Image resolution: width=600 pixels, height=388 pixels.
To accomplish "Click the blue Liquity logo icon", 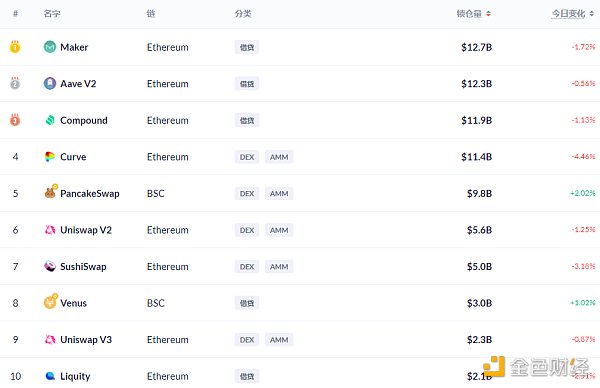I will coord(50,376).
